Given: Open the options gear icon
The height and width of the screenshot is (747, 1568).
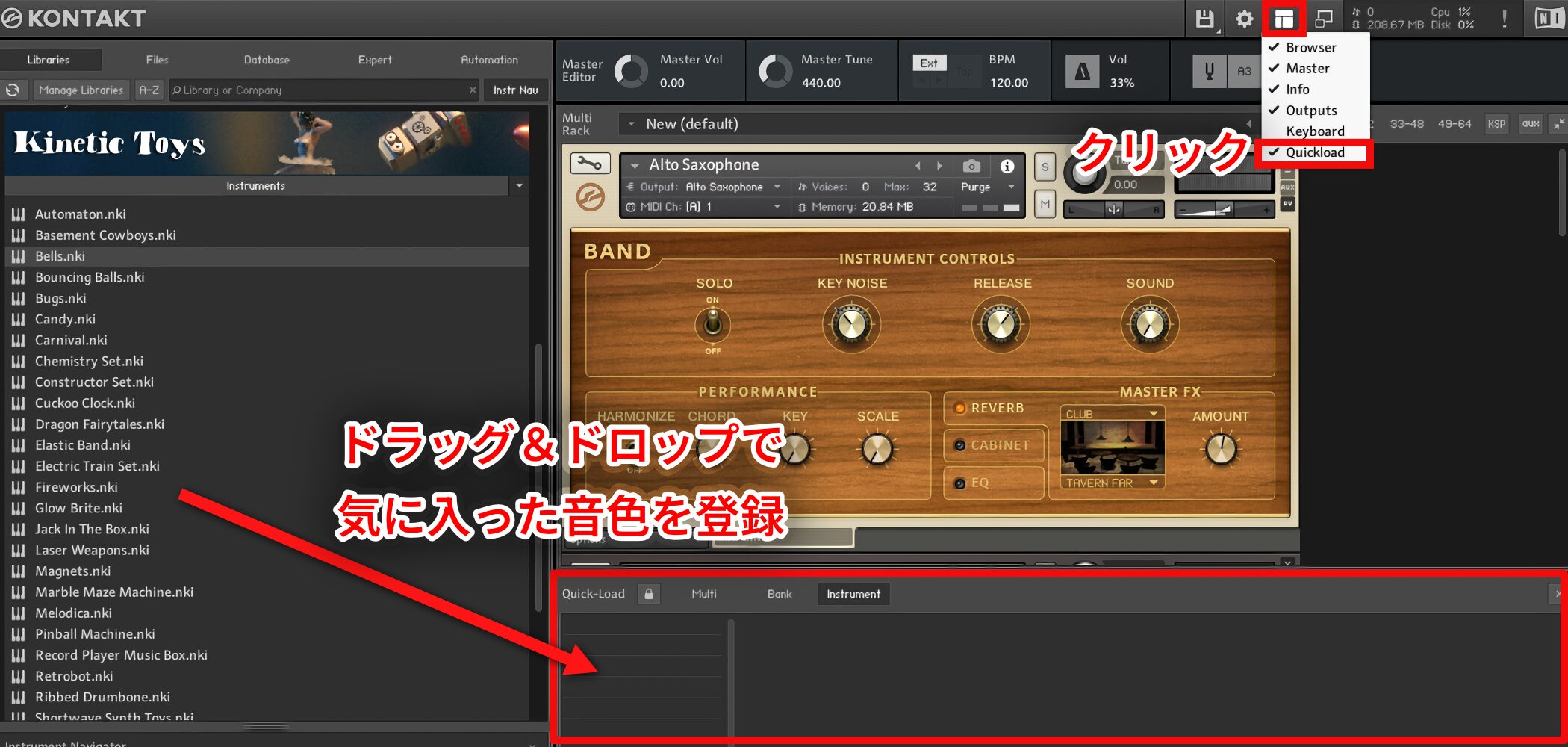Looking at the screenshot, I should (x=1244, y=19).
